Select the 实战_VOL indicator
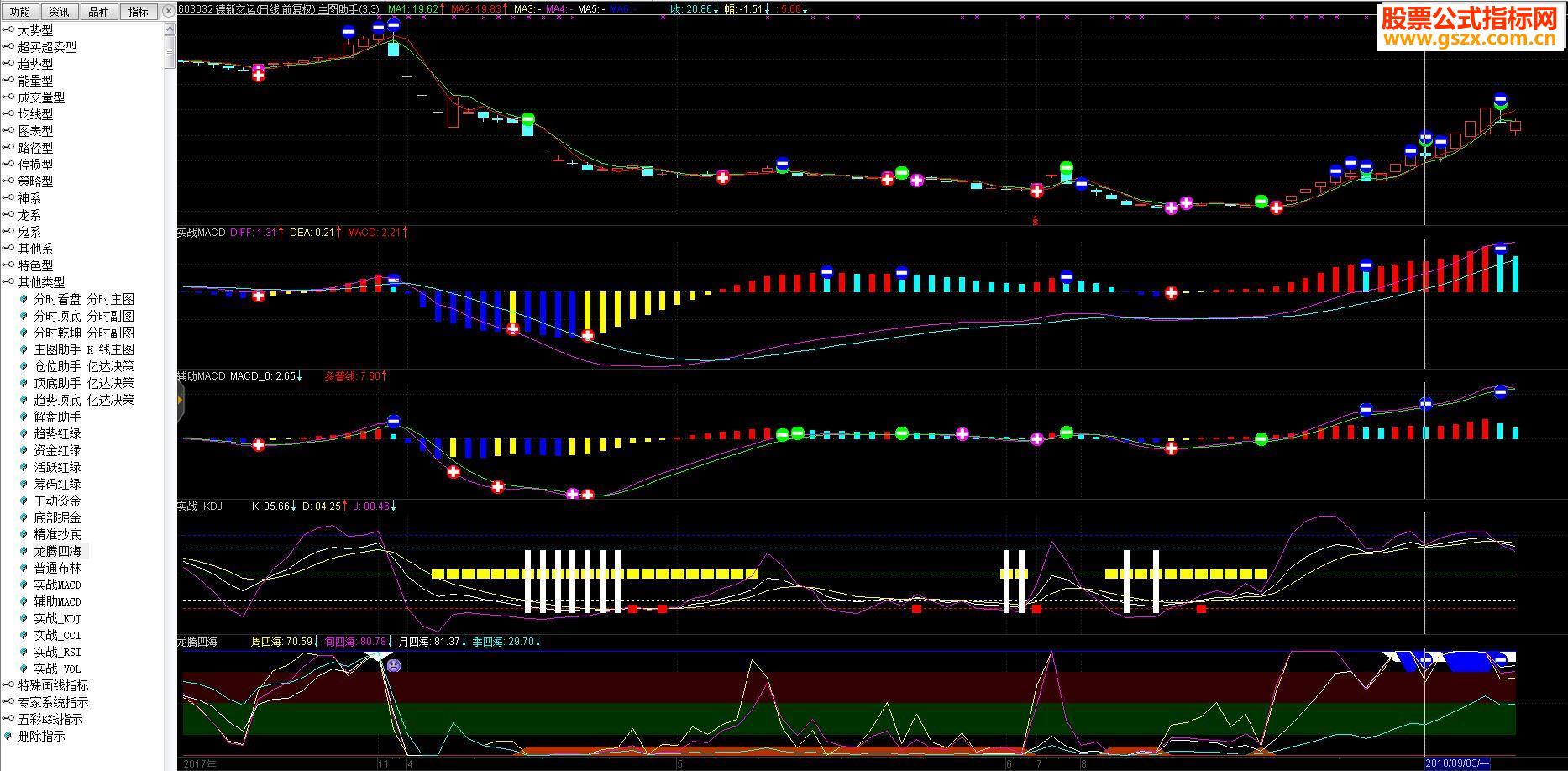 click(x=57, y=669)
